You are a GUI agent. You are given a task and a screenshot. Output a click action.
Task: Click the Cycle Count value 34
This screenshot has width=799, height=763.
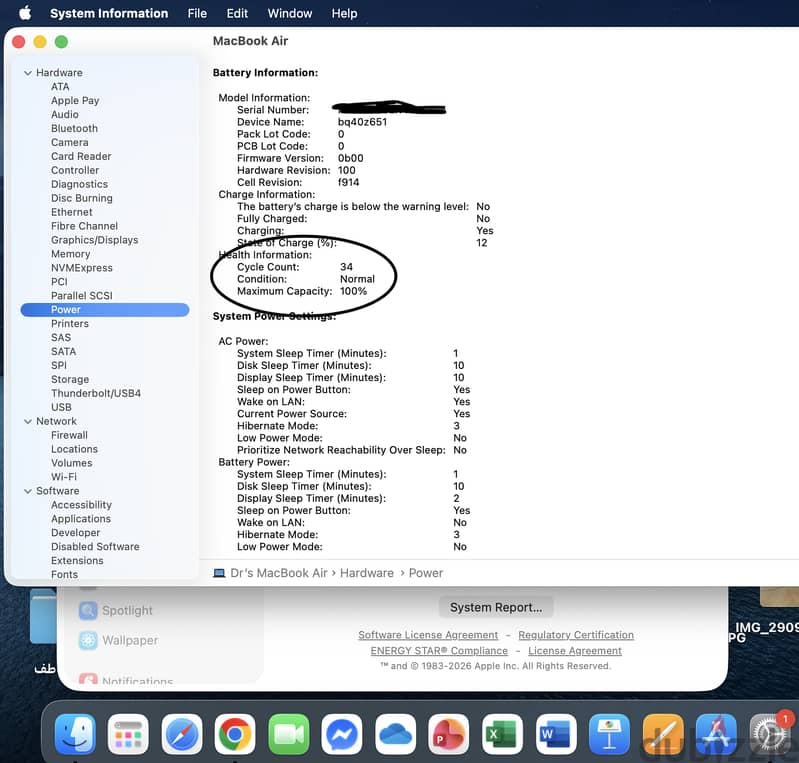point(347,267)
